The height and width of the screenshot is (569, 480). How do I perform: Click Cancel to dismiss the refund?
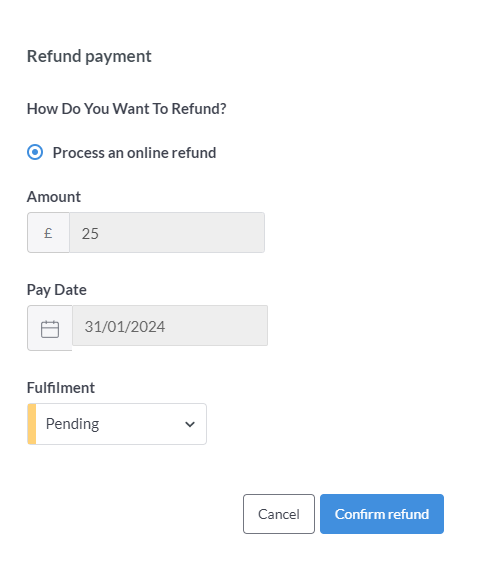(279, 514)
